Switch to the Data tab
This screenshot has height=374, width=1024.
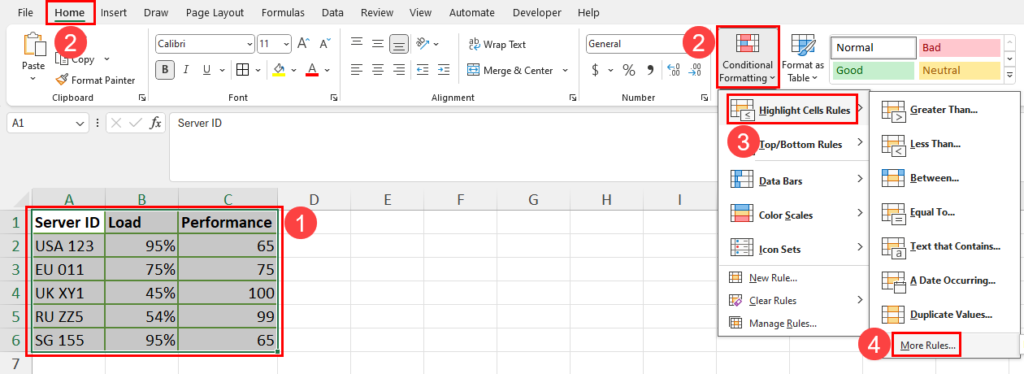point(333,12)
